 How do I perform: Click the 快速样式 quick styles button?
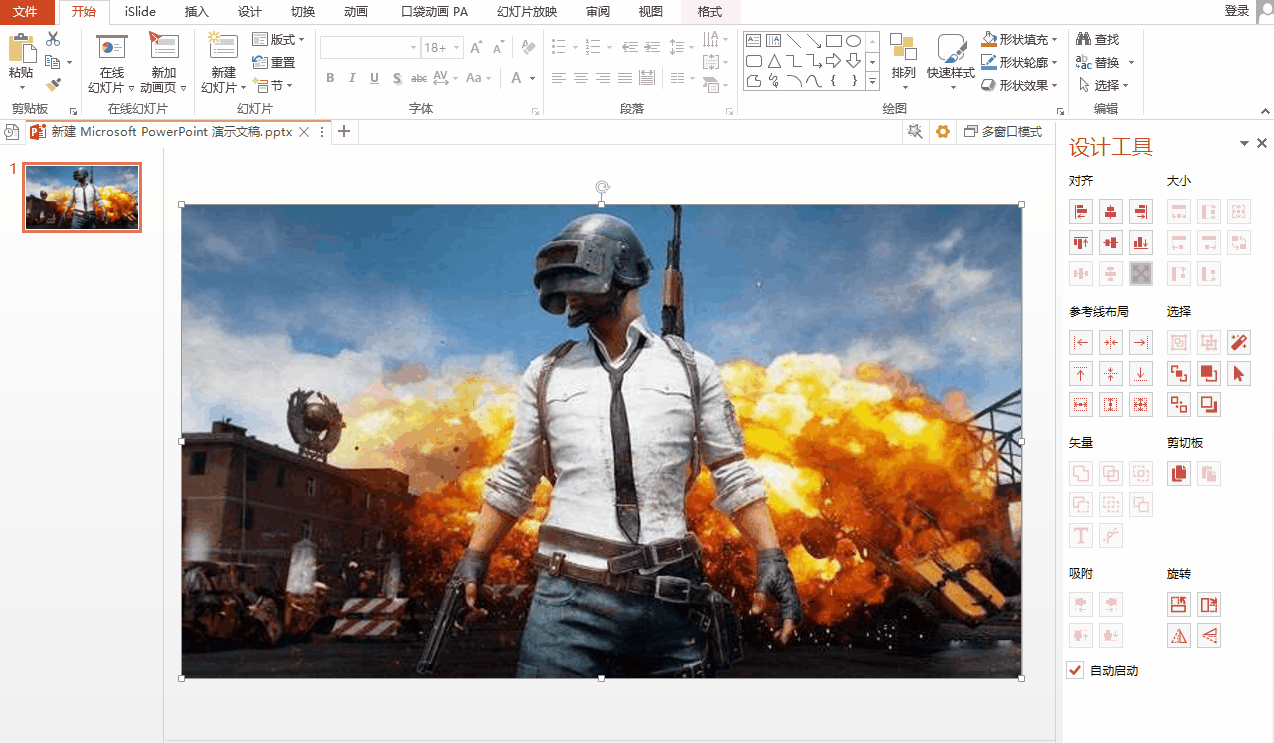pyautogui.click(x=950, y=62)
